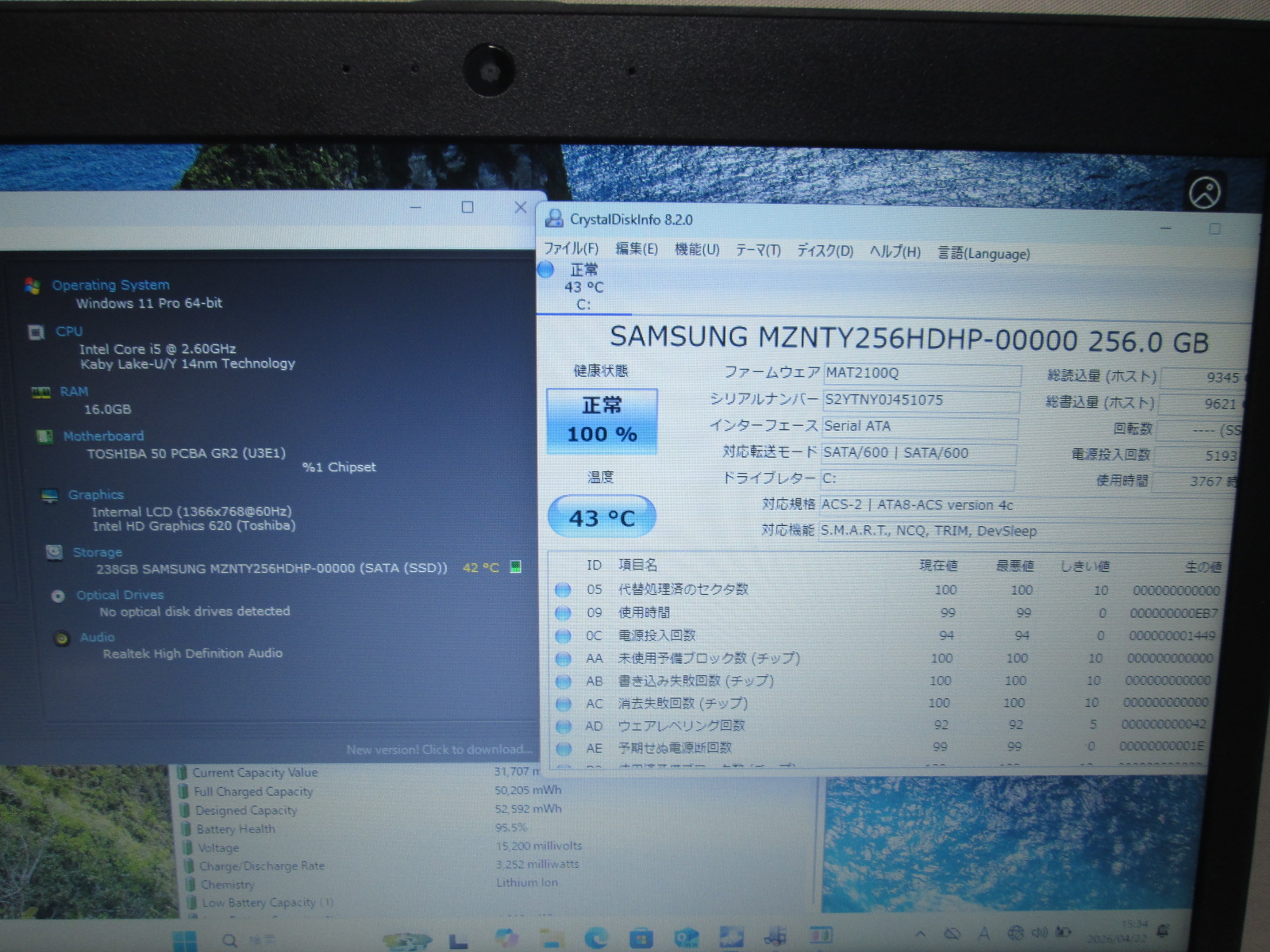This screenshot has width=1270, height=952.
Task: Open the 機能(U) menu
Action: point(697,250)
